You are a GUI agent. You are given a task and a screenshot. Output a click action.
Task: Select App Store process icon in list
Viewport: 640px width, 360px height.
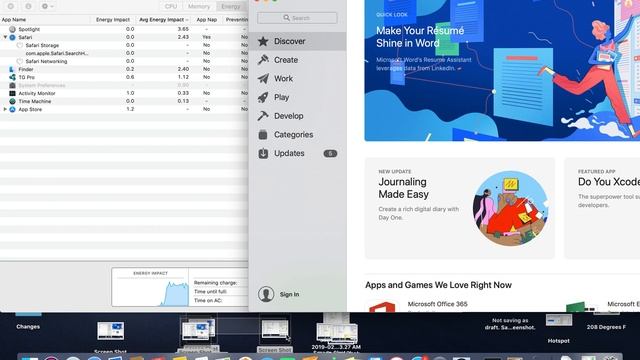12,109
